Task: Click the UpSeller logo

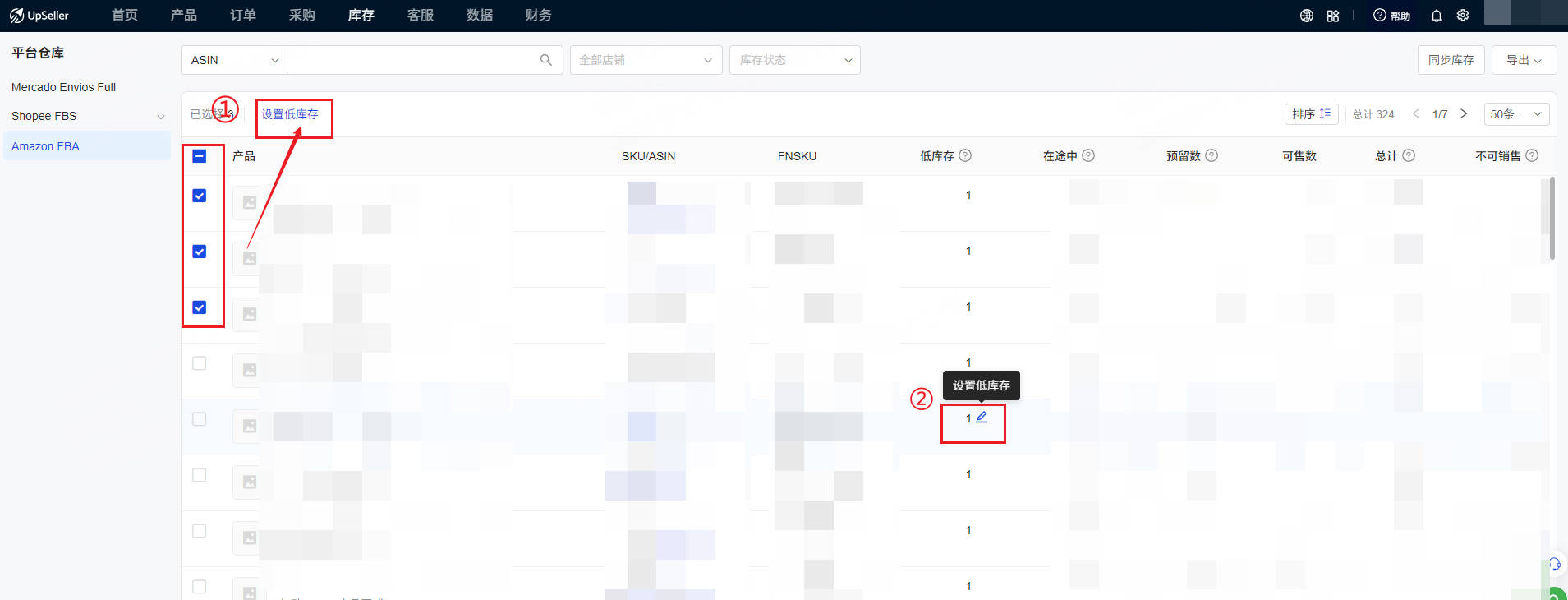Action: 39,16
